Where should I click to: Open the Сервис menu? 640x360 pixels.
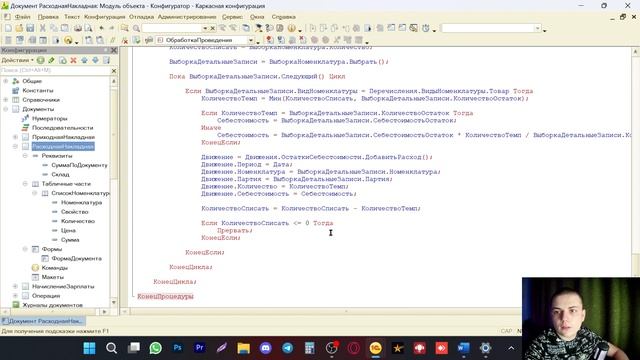[232, 17]
